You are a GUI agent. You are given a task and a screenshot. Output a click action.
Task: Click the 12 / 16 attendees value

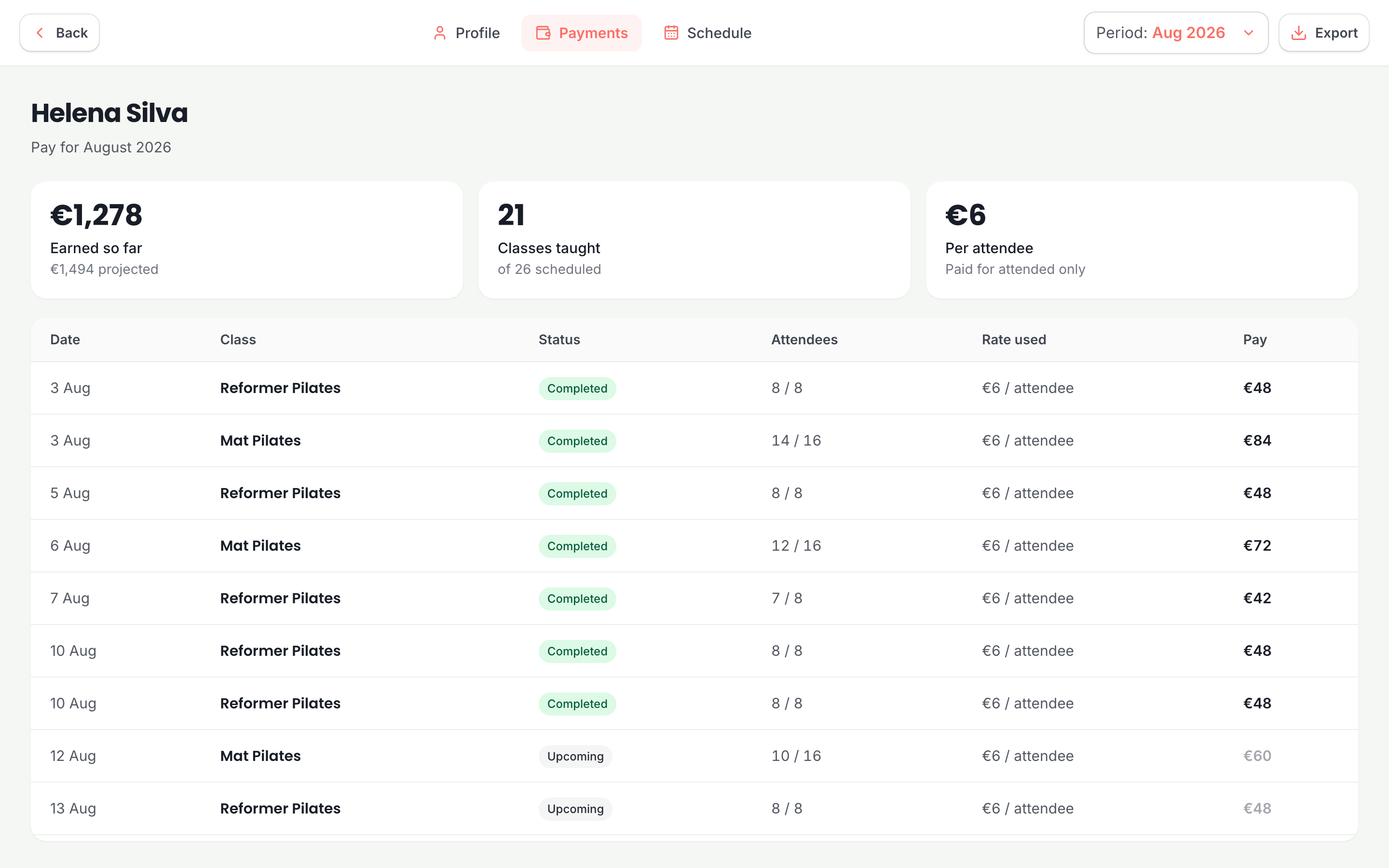(796, 545)
